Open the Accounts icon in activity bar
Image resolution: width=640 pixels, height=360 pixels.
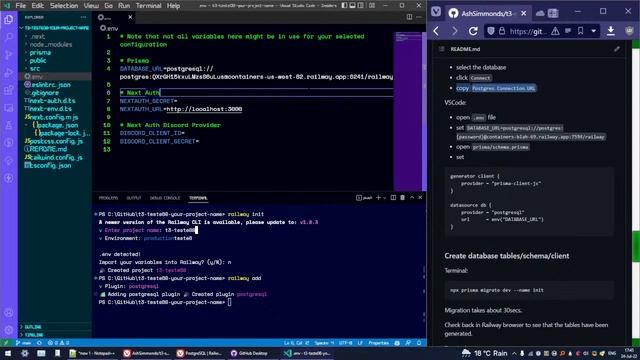pyautogui.click(x=9, y=313)
